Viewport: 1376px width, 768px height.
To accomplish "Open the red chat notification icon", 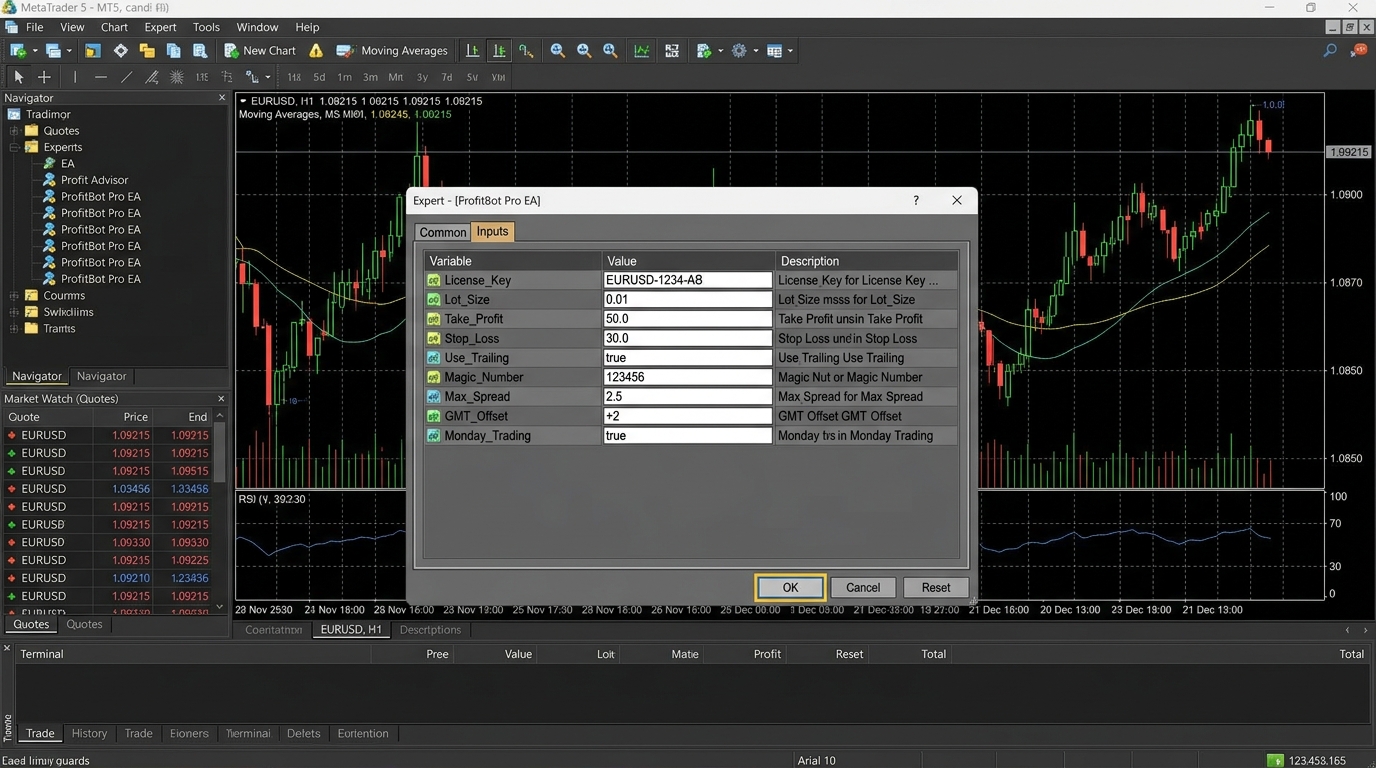I will tap(1359, 50).
